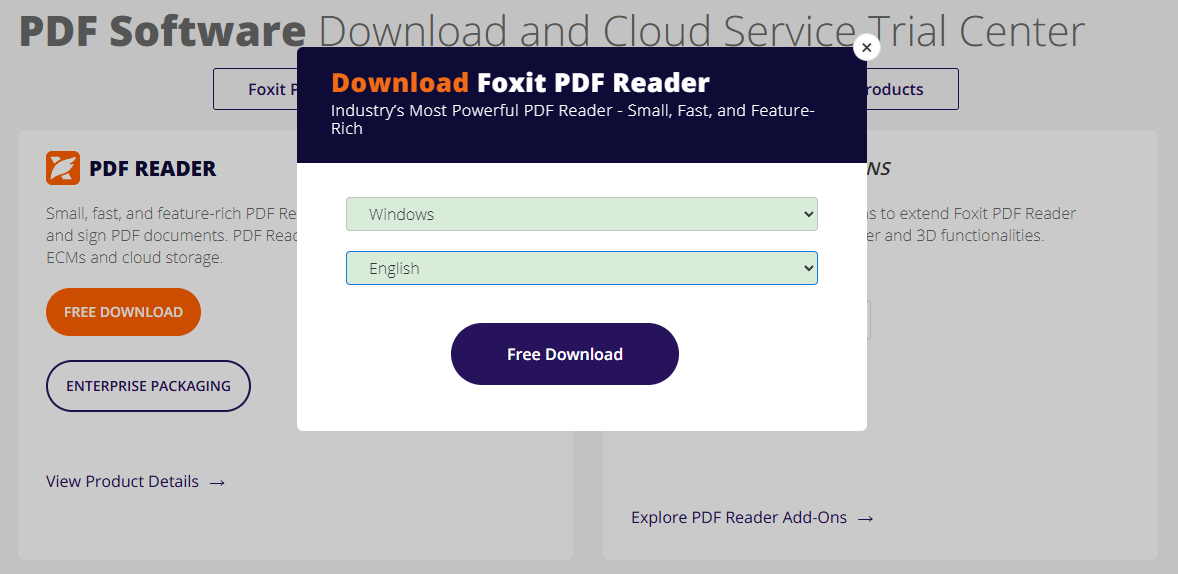Click the PDF Software Download page heading
The image size is (1178, 574).
click(x=551, y=32)
